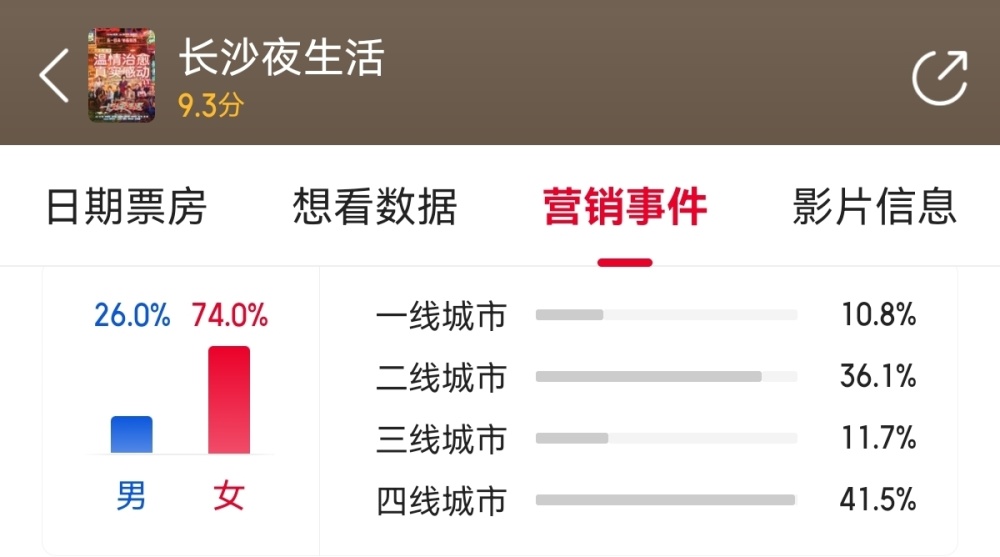
Task: Tap the blue male percentage bar
Action: coord(131,434)
